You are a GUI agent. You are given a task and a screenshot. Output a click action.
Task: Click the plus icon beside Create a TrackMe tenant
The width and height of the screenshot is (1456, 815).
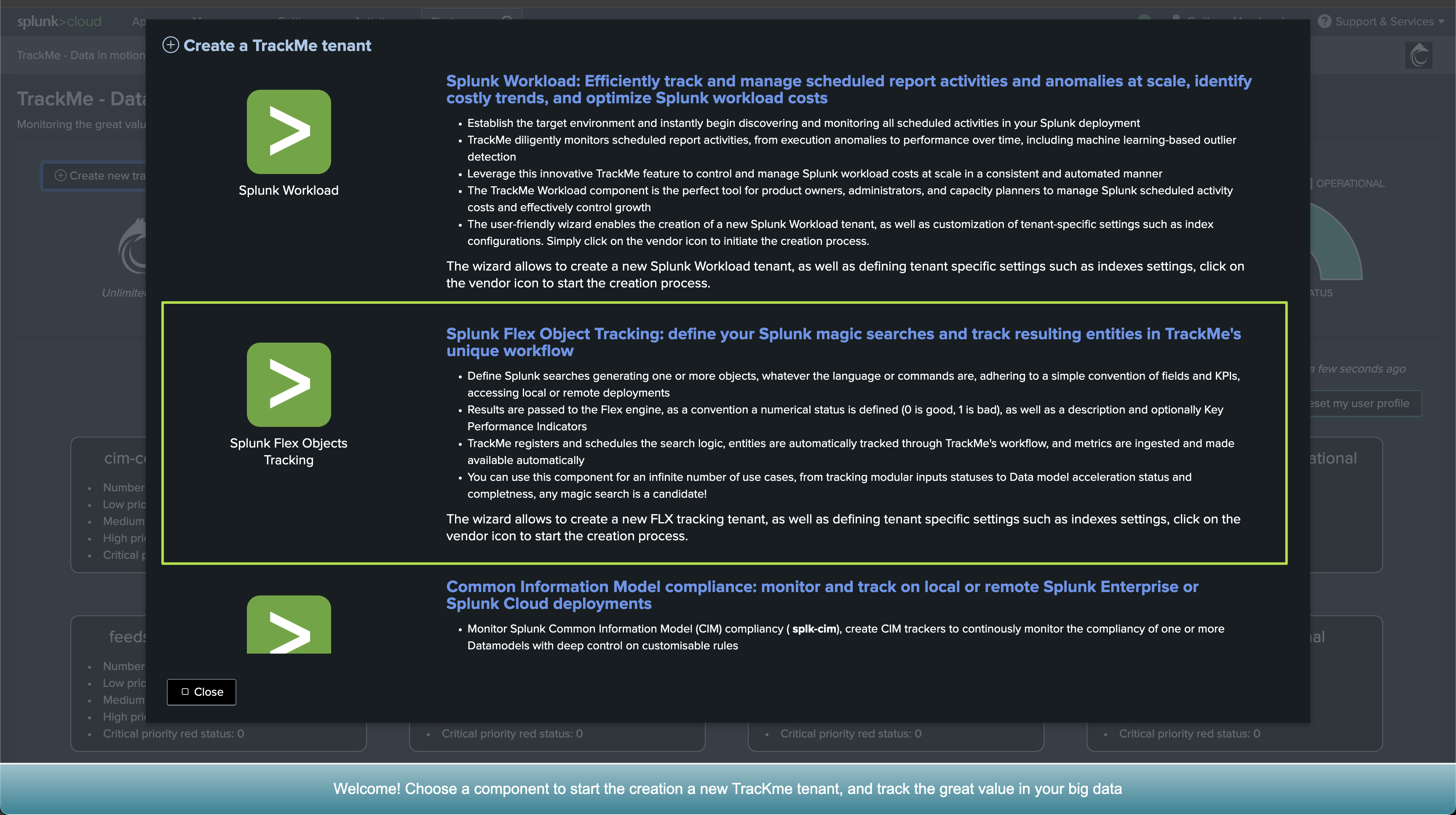click(171, 45)
